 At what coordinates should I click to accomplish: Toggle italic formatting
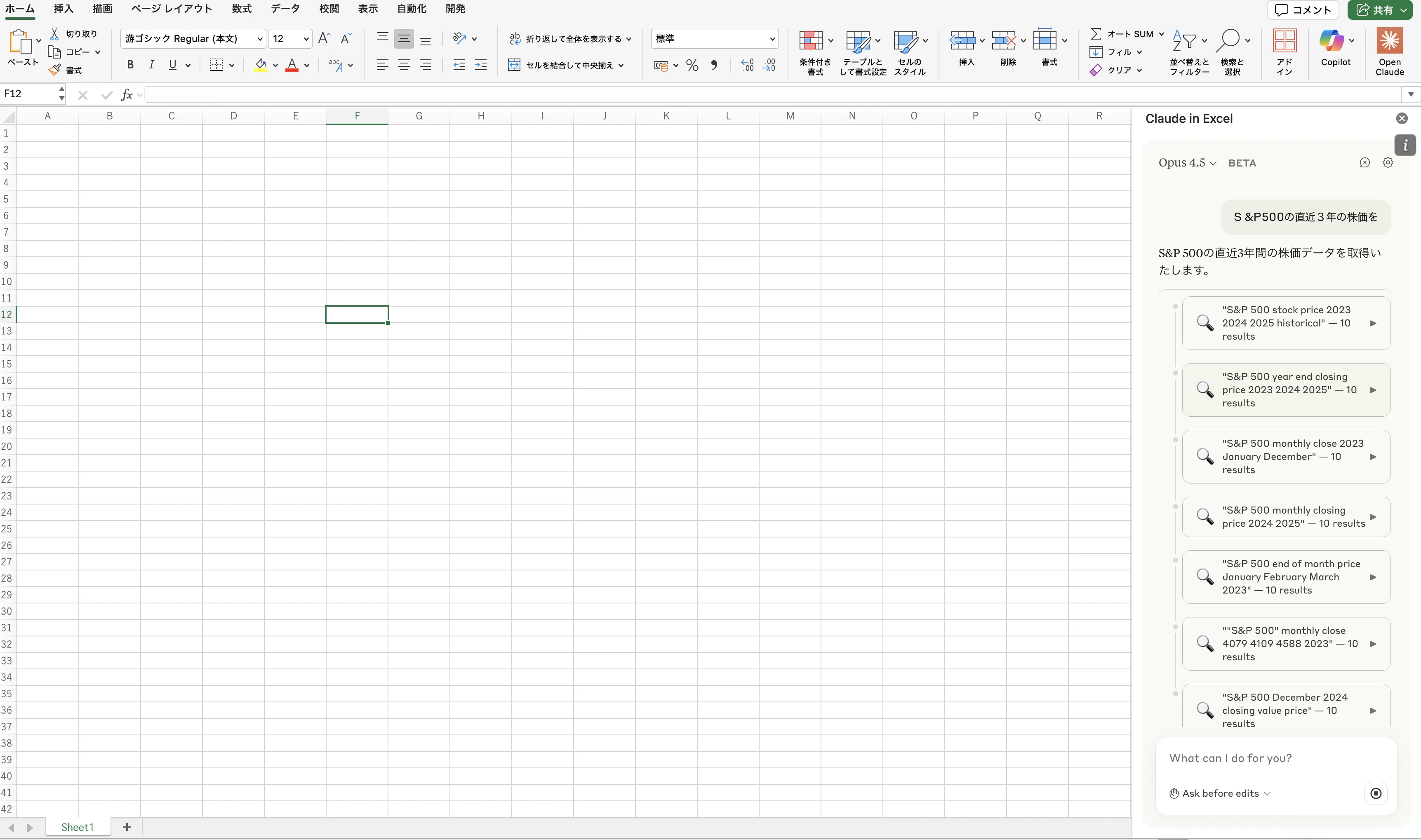pyautogui.click(x=151, y=65)
